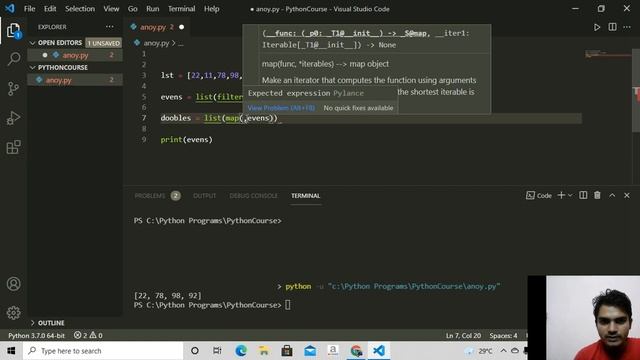This screenshot has width=640, height=360.
Task: Open the Selection menu
Action: 80,9
